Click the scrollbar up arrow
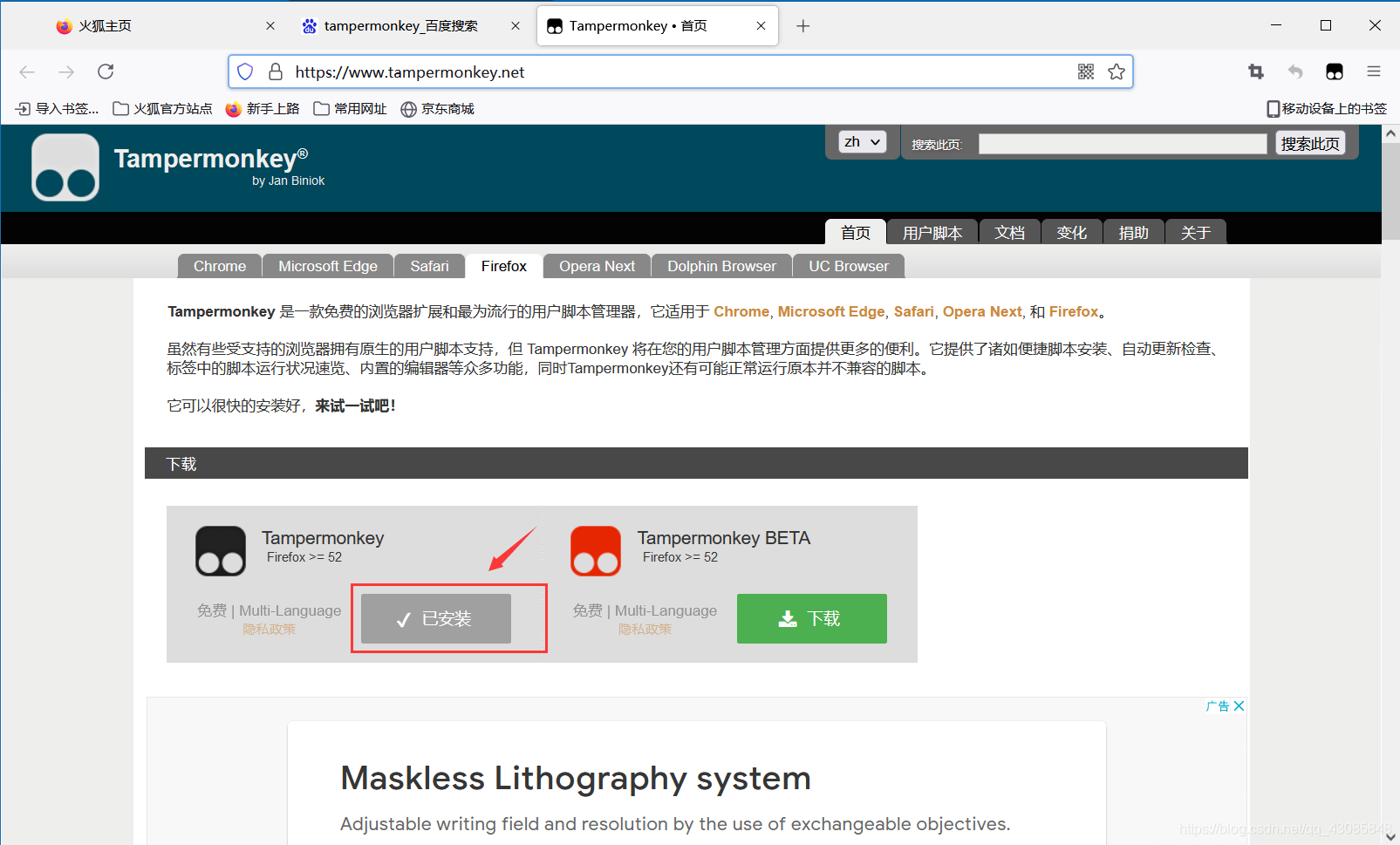This screenshot has height=845, width=1400. coord(1391,133)
